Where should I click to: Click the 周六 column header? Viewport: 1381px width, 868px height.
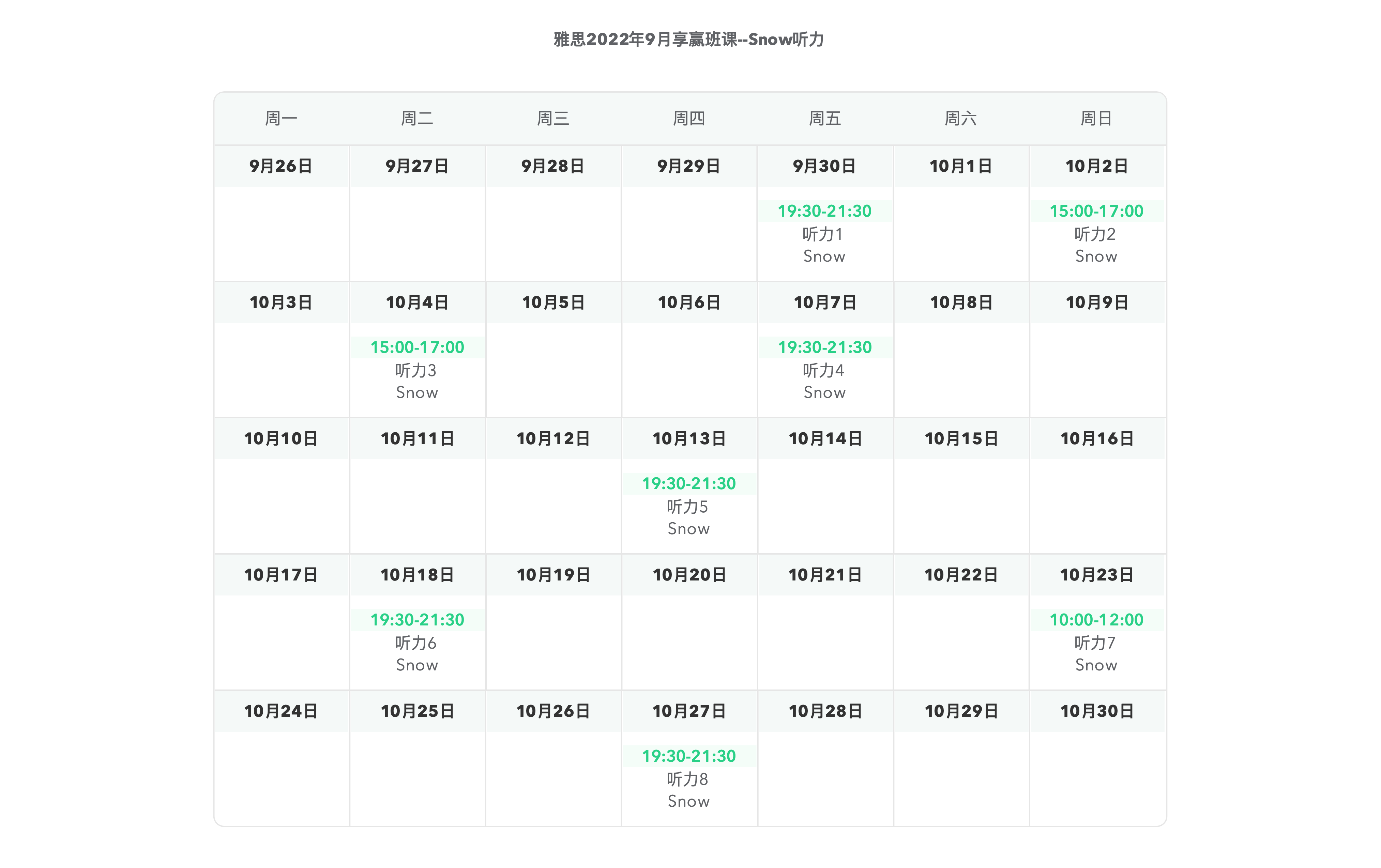tap(961, 119)
